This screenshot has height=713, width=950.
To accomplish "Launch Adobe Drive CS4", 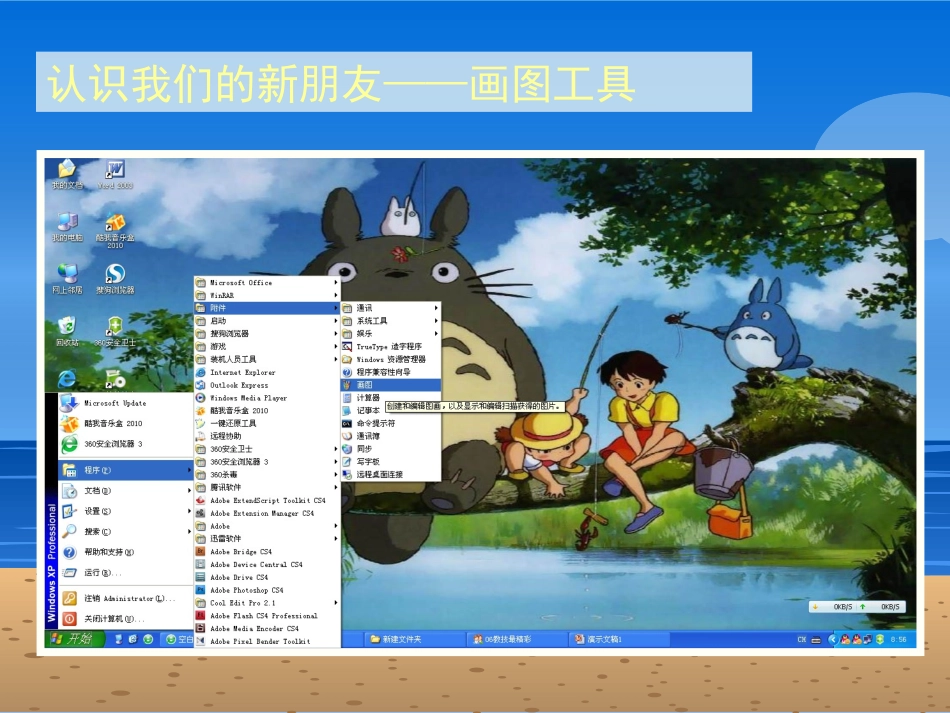I will click(267, 577).
